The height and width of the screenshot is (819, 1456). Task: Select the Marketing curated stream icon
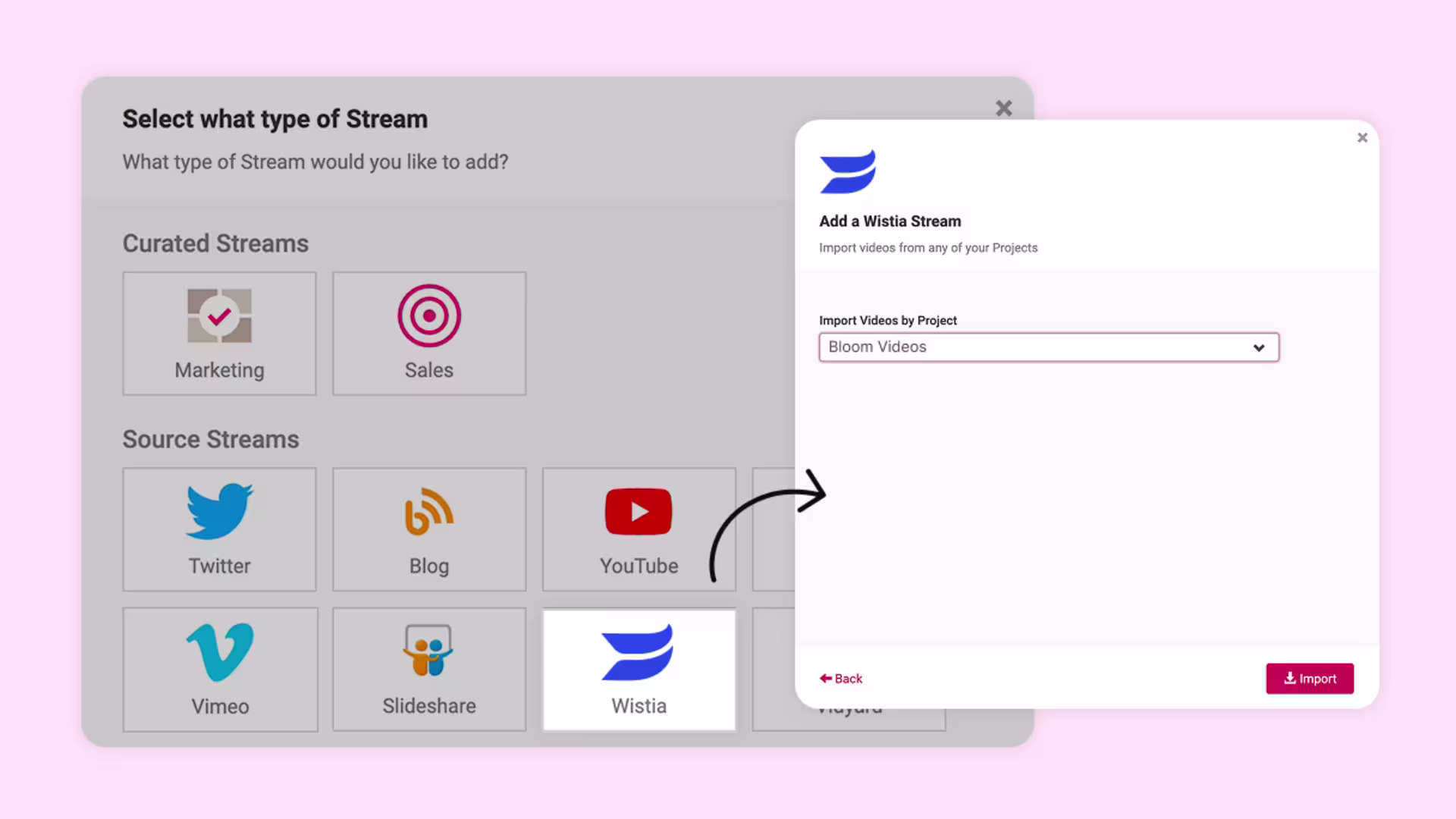(219, 316)
